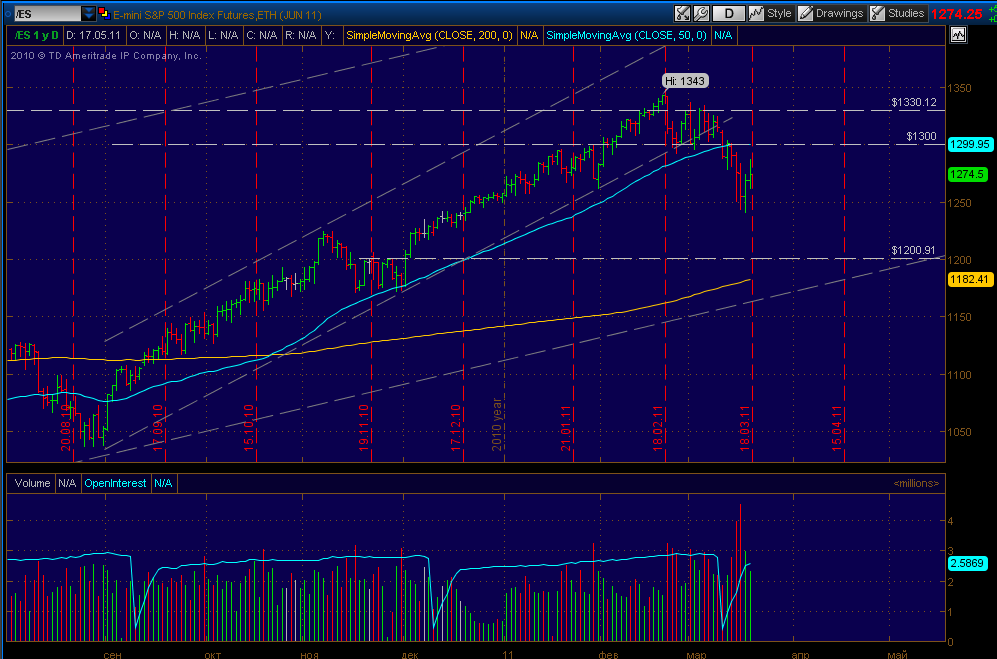
Task: Click the beaker-with-arrow icon left of the wrench
Action: (682, 13)
